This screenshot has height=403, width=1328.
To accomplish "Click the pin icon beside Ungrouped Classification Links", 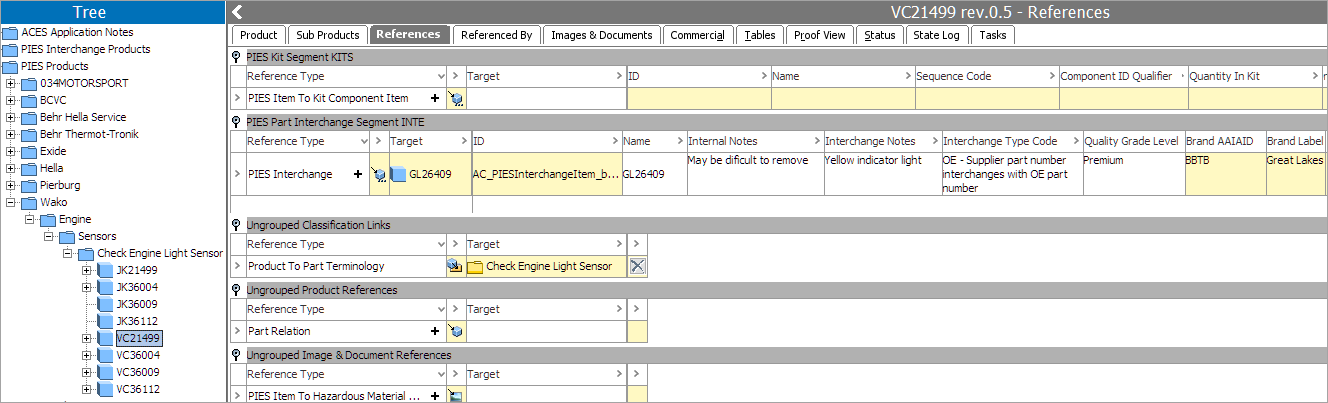I will point(236,225).
